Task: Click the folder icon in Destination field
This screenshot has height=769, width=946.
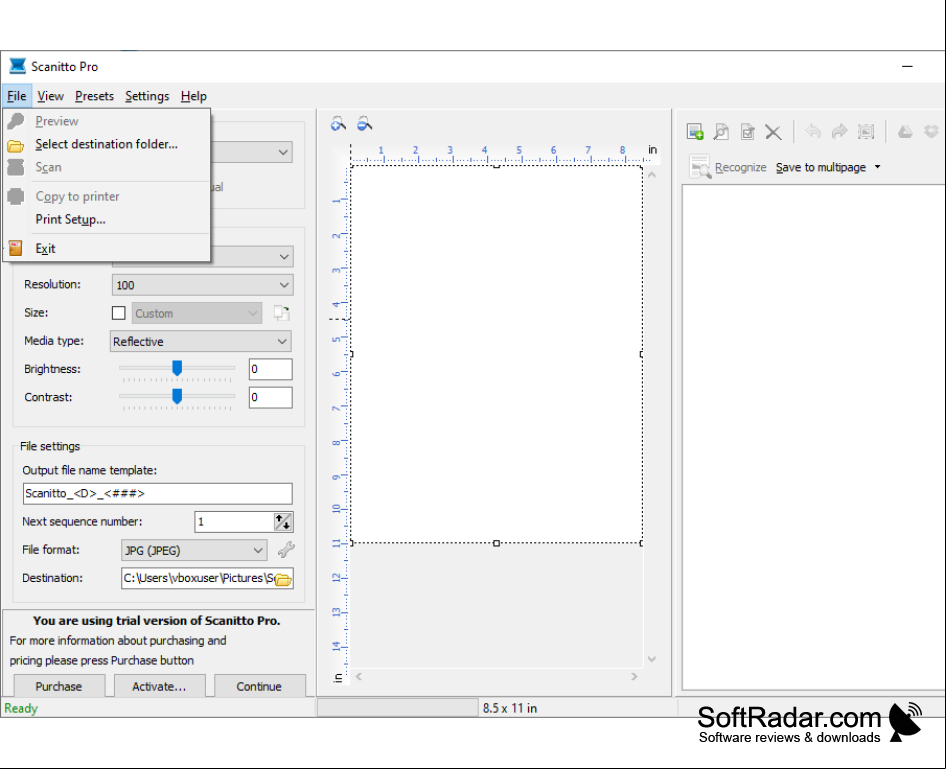Action: [x=283, y=579]
